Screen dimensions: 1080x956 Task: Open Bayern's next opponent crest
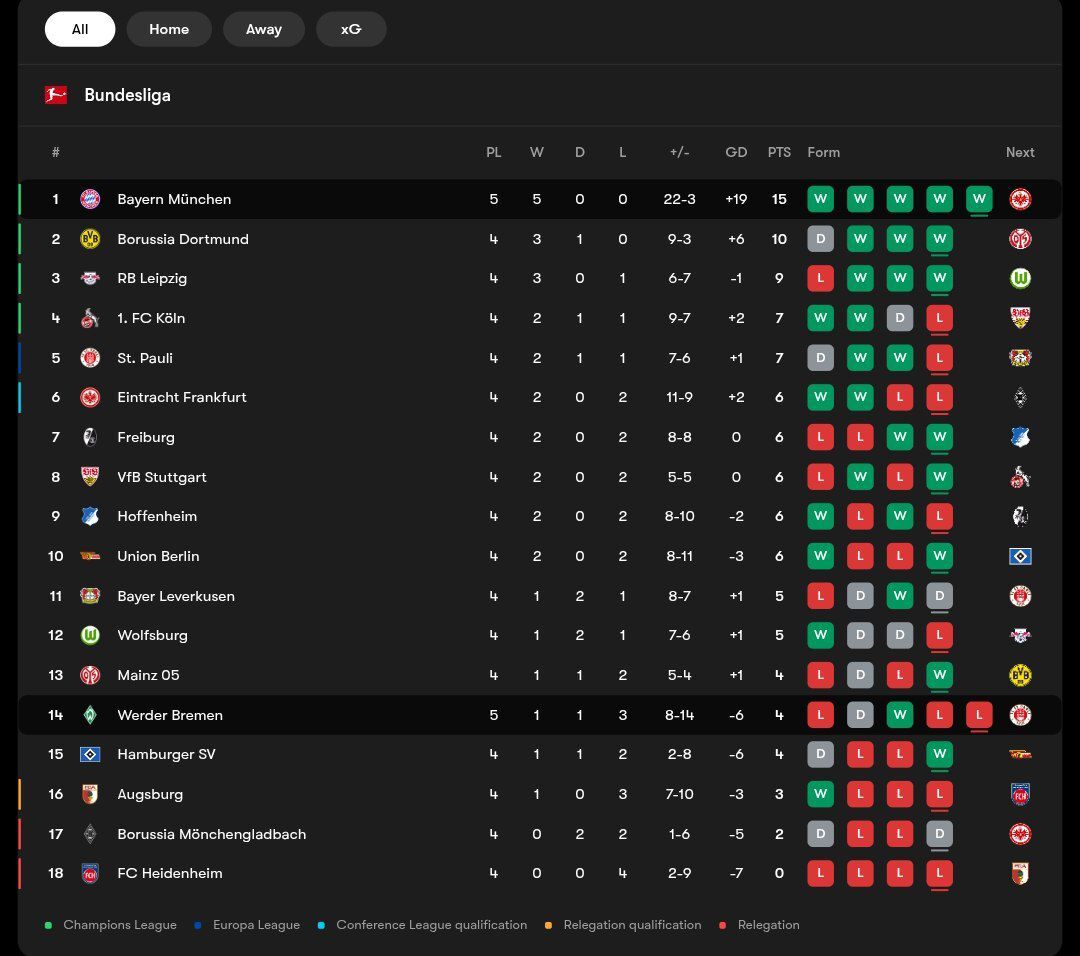coord(1020,199)
